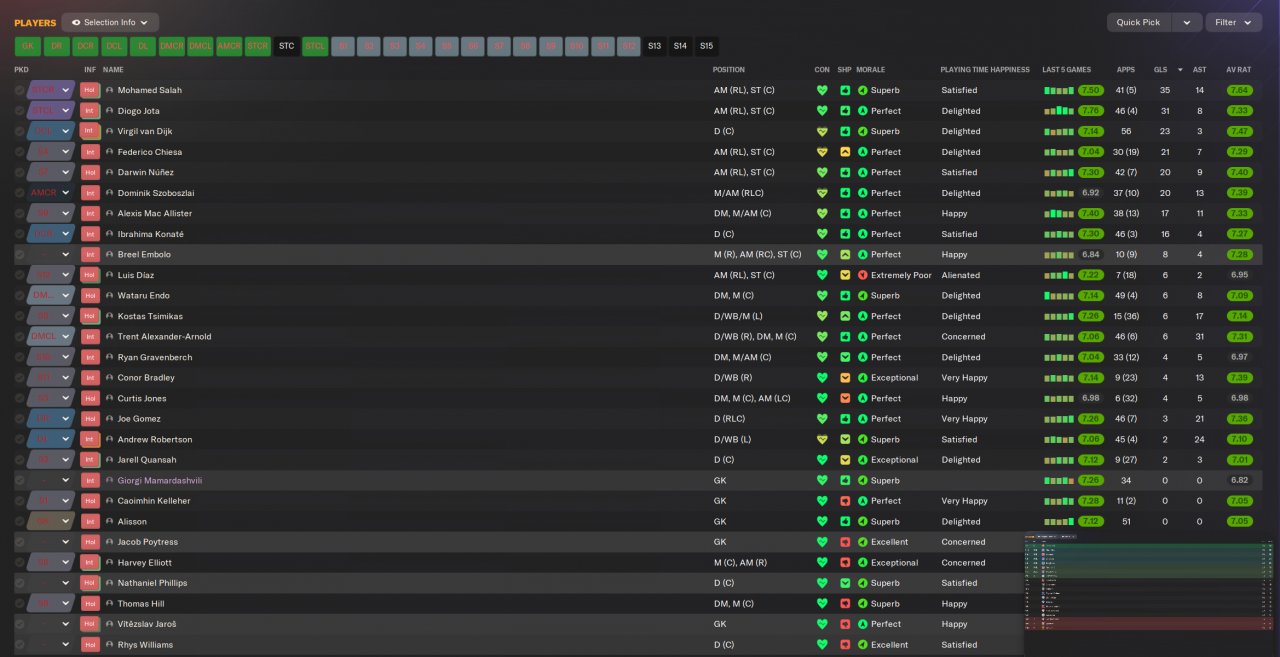Open the Filter dropdown
This screenshot has width=1280, height=657.
(1233, 22)
